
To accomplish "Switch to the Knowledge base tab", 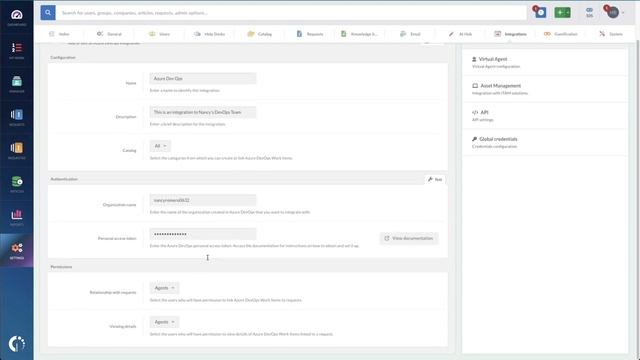I will pyautogui.click(x=360, y=34).
